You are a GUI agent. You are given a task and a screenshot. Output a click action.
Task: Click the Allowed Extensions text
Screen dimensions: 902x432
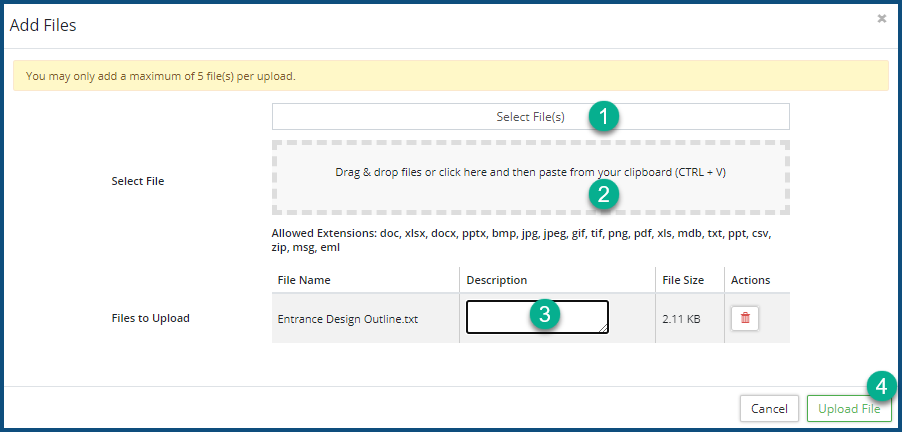point(520,240)
